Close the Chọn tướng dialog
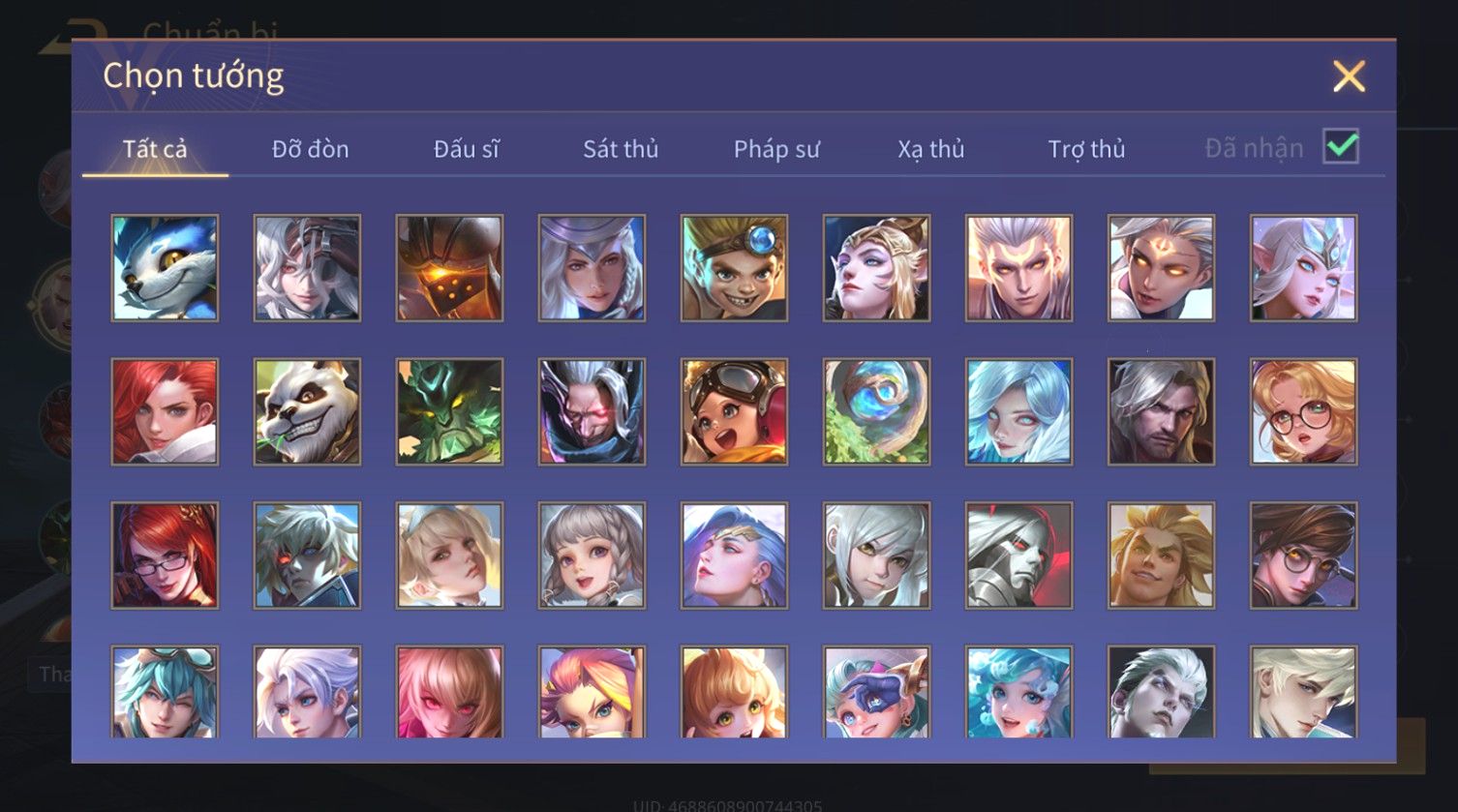The height and width of the screenshot is (812, 1458). [x=1349, y=75]
